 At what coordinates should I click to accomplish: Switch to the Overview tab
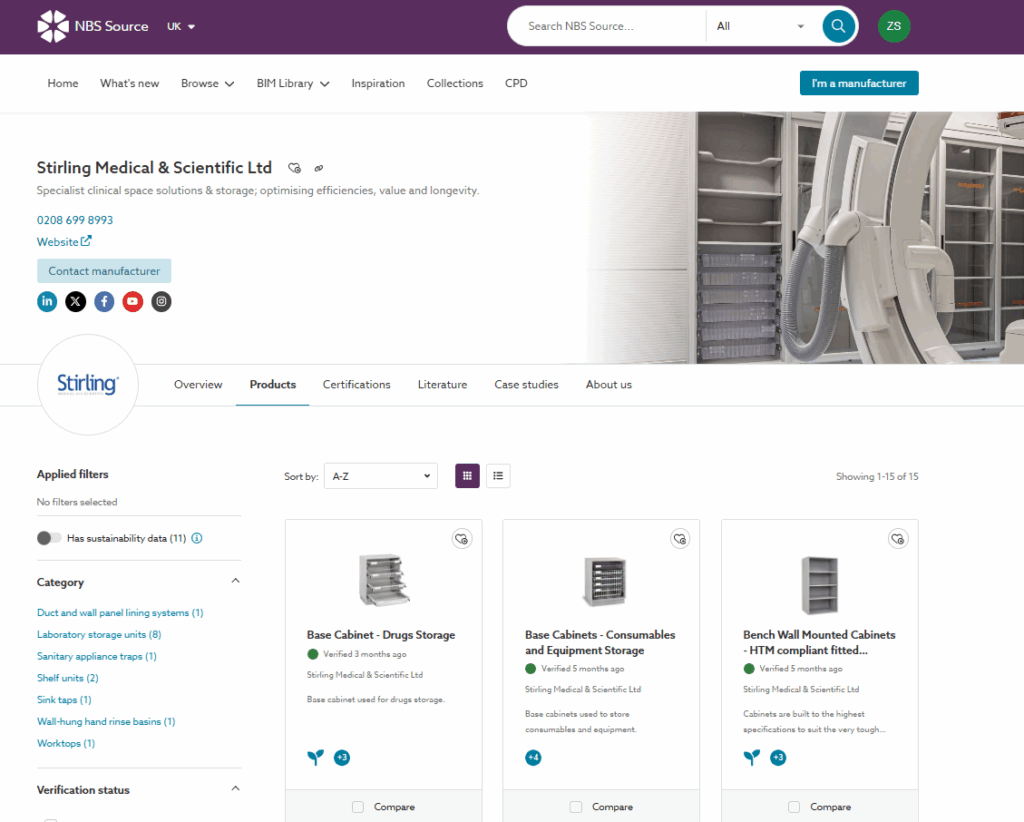[x=198, y=385]
